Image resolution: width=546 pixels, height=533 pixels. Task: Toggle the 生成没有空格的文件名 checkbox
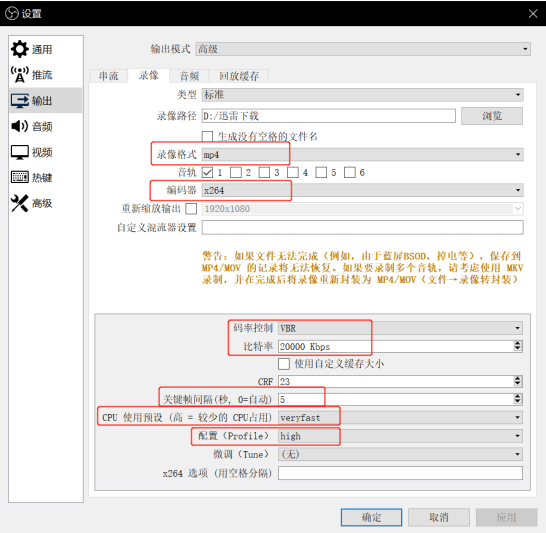click(207, 136)
